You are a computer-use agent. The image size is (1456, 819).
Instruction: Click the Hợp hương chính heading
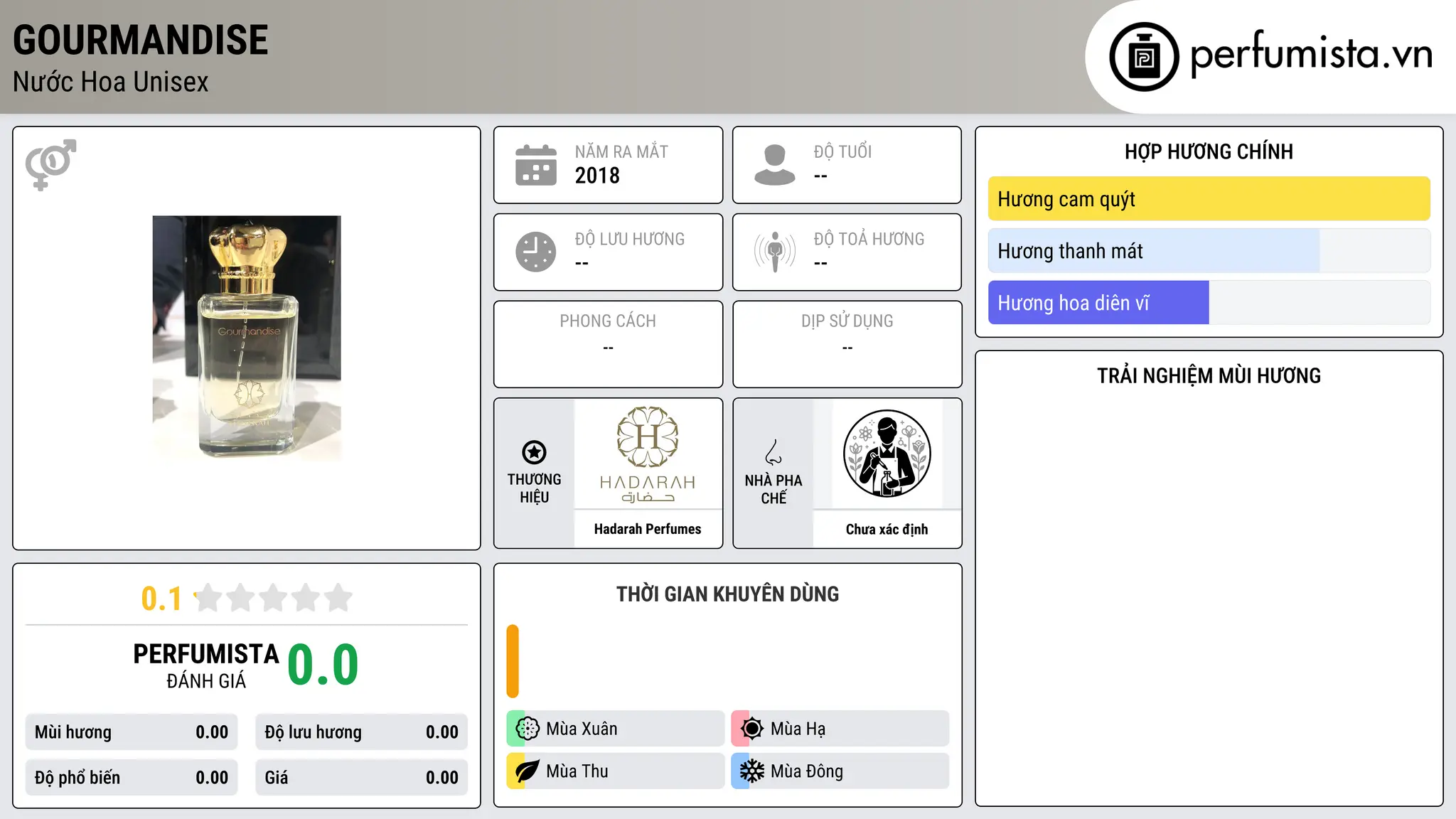[1209, 152]
